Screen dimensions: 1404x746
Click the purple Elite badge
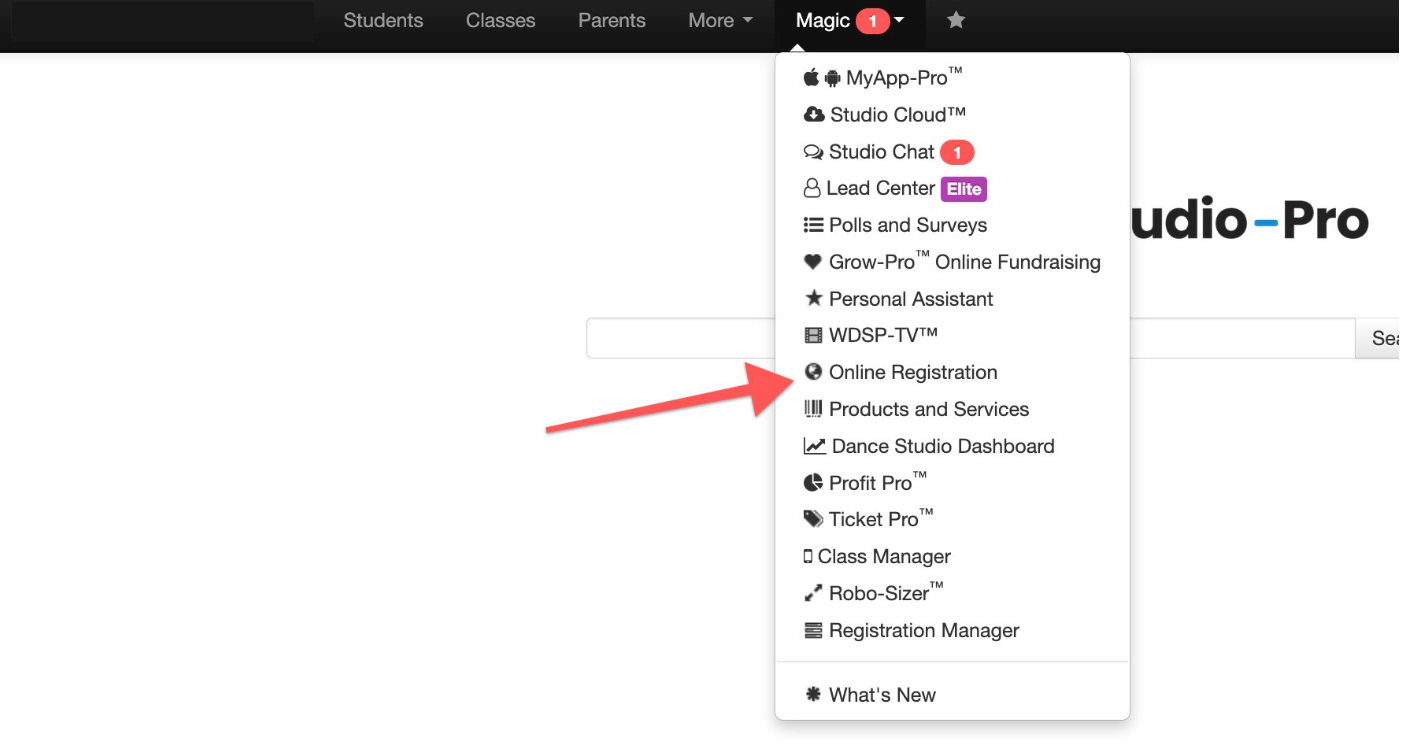pos(964,189)
